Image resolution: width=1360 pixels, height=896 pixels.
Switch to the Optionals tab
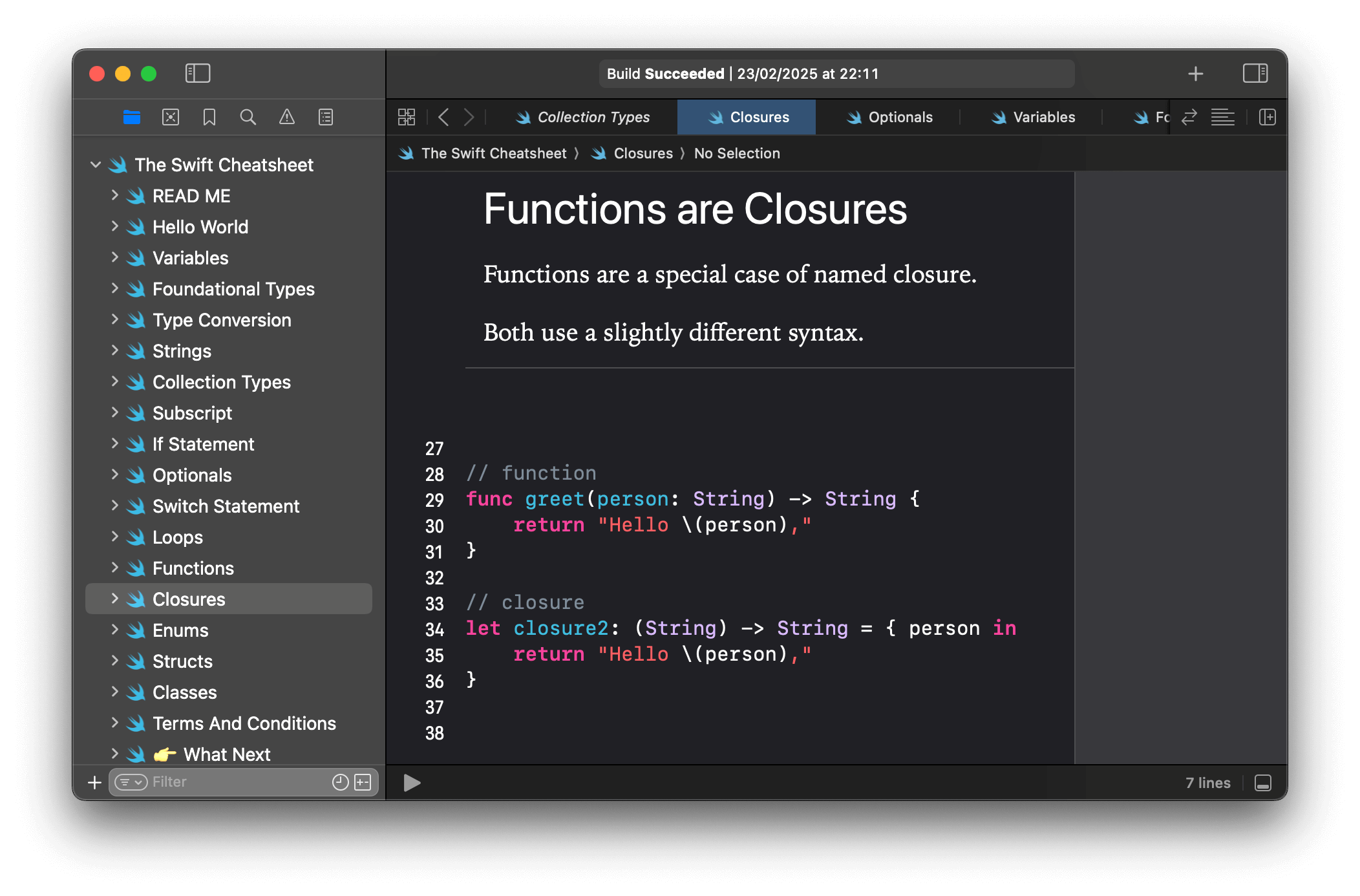(900, 117)
